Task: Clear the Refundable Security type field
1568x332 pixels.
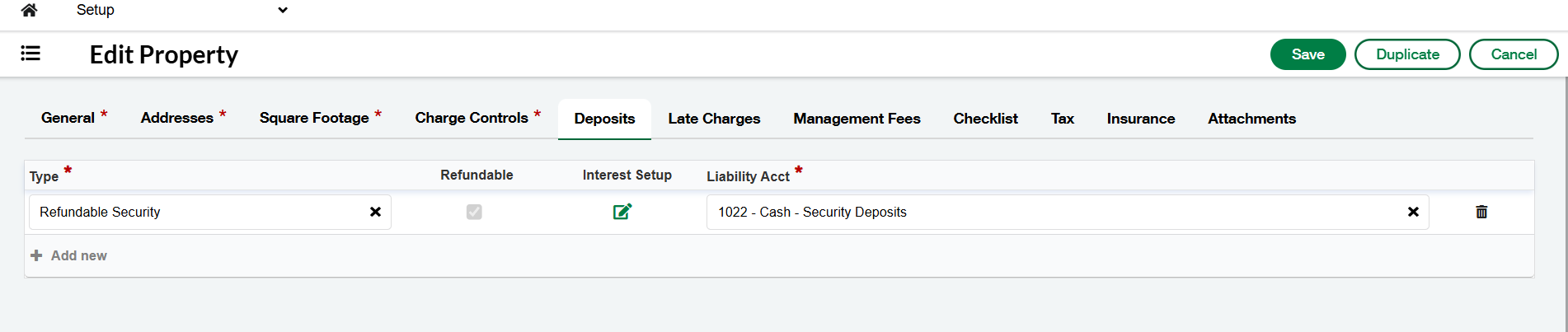Action: pos(375,212)
